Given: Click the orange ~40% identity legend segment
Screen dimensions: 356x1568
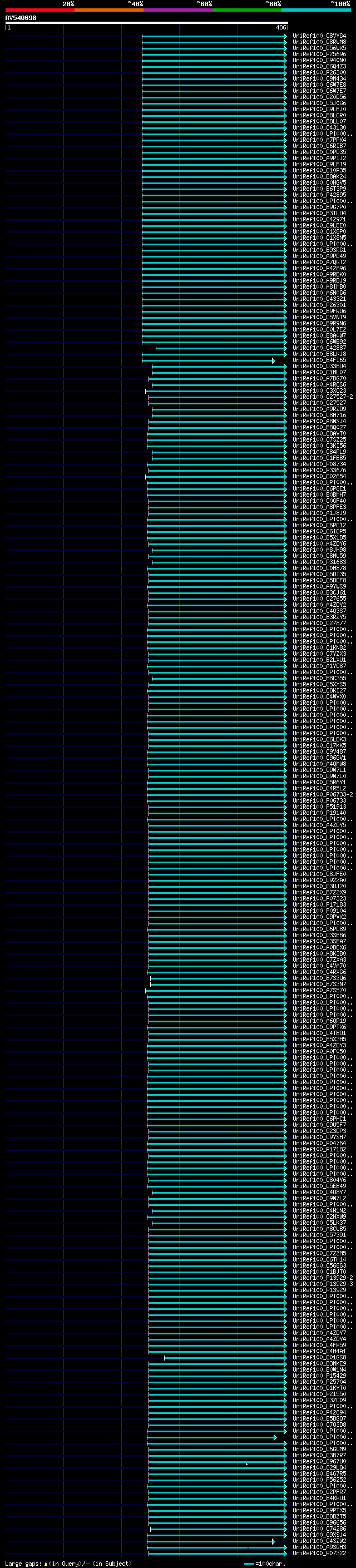Looking at the screenshot, I should (109, 10).
